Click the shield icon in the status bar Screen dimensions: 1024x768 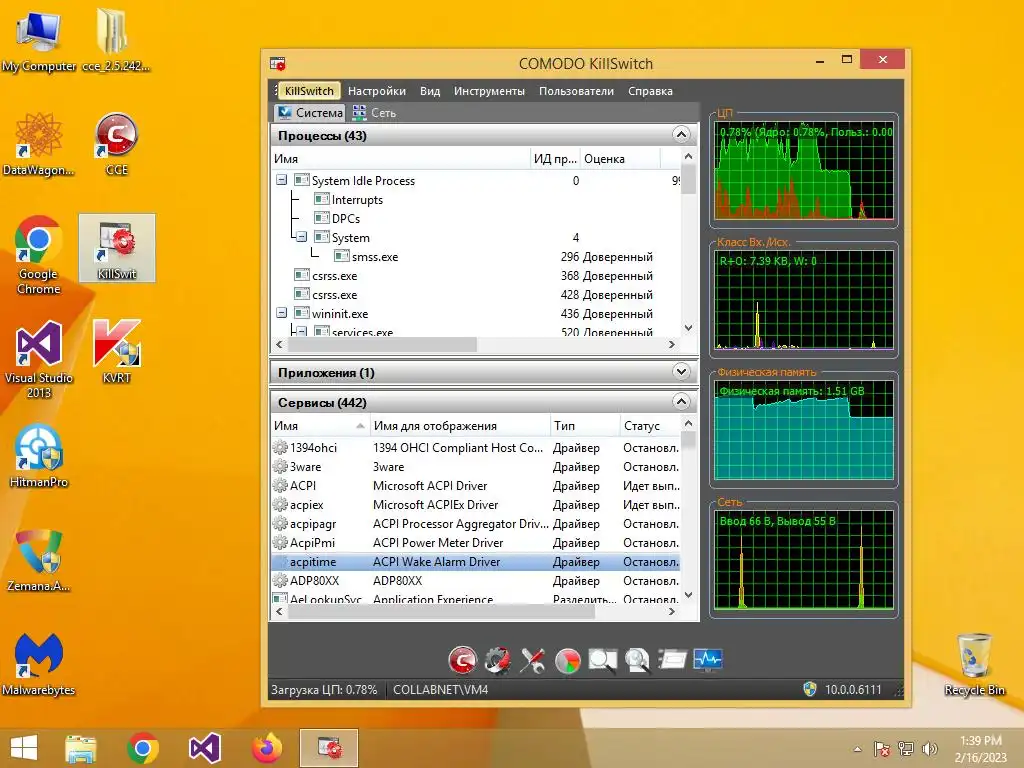click(x=810, y=689)
